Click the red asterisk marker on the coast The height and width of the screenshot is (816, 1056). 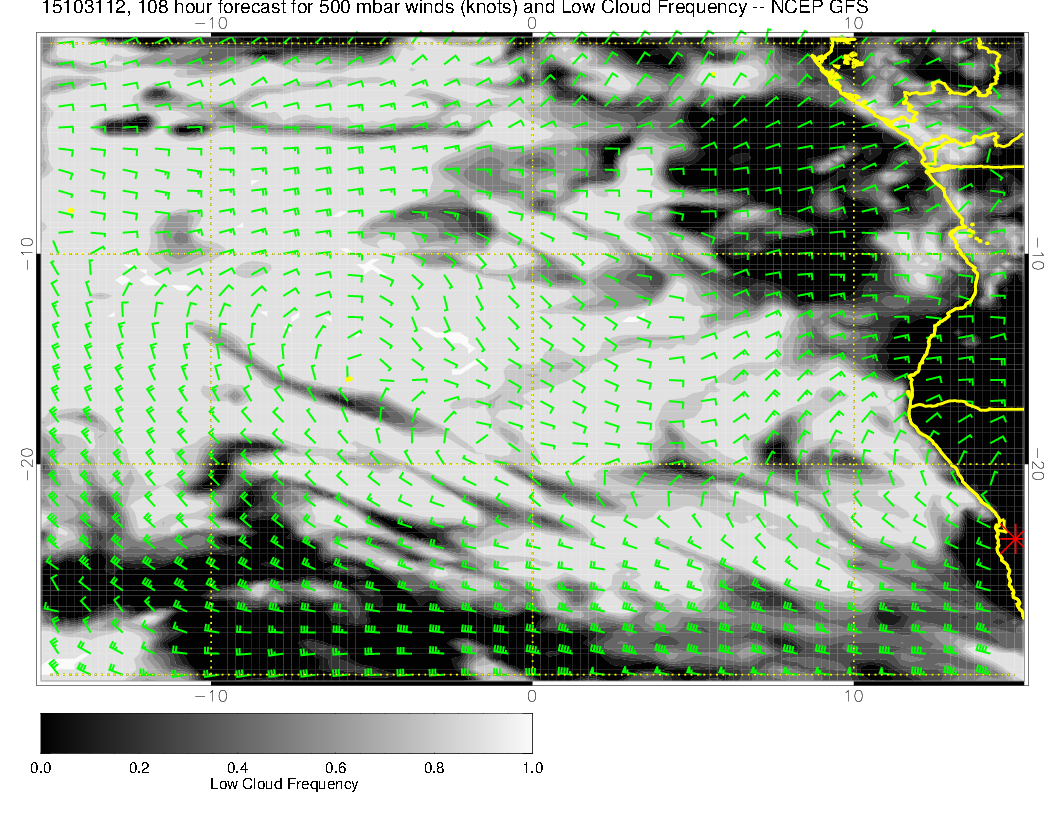click(x=1015, y=538)
